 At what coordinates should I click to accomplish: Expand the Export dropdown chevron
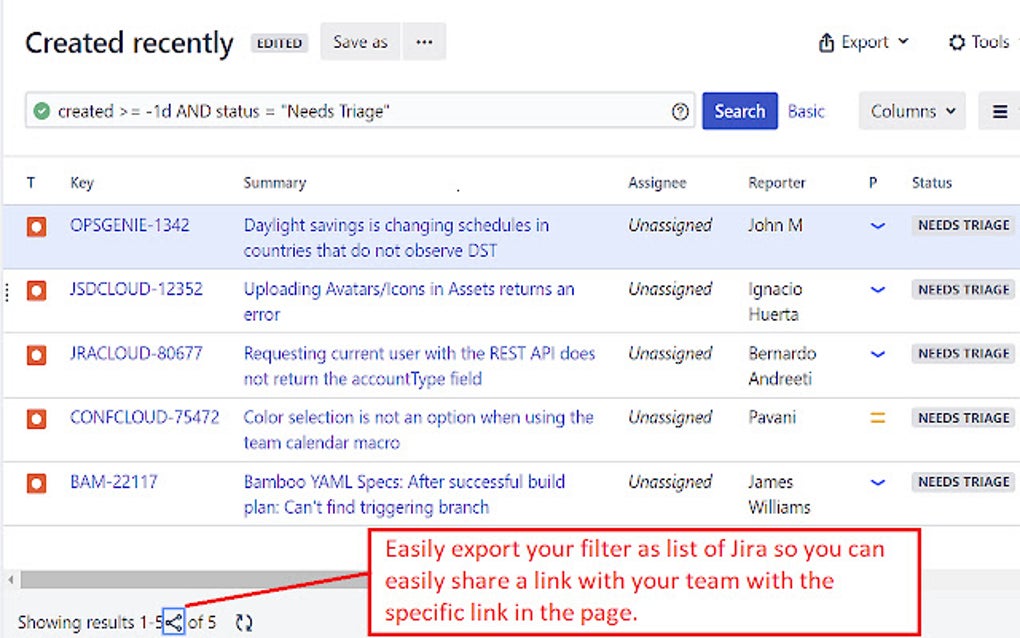903,42
